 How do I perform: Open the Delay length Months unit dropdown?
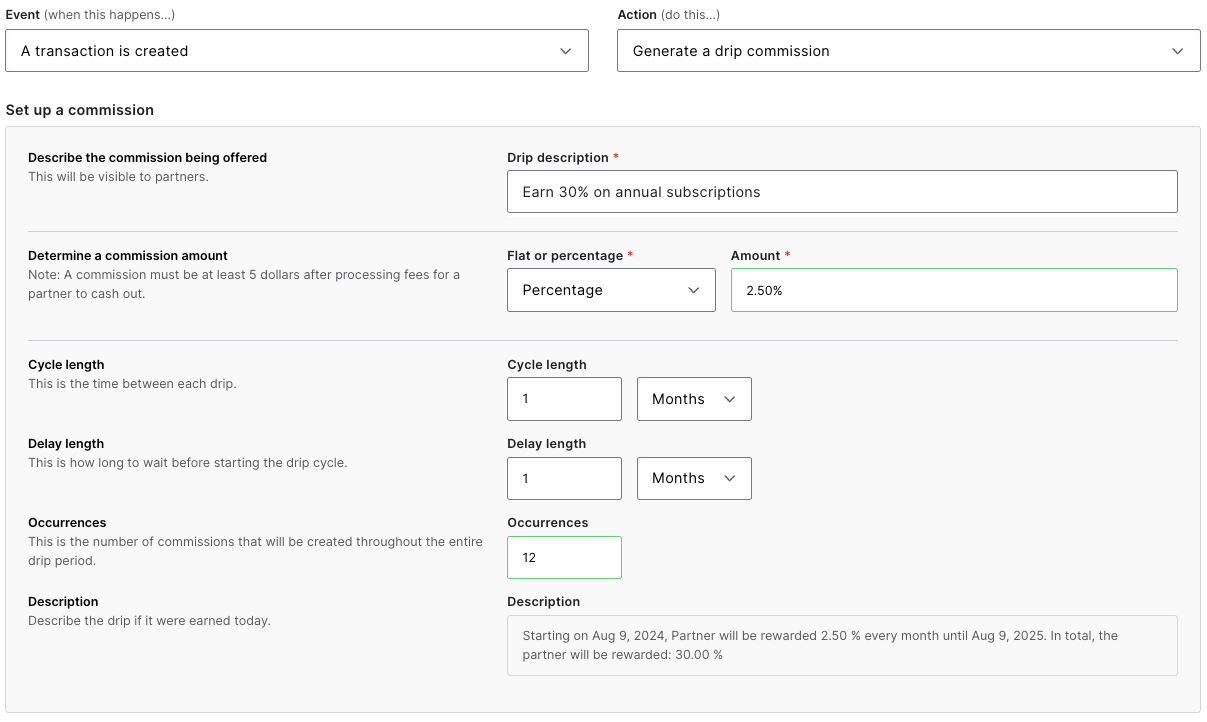click(x=694, y=478)
